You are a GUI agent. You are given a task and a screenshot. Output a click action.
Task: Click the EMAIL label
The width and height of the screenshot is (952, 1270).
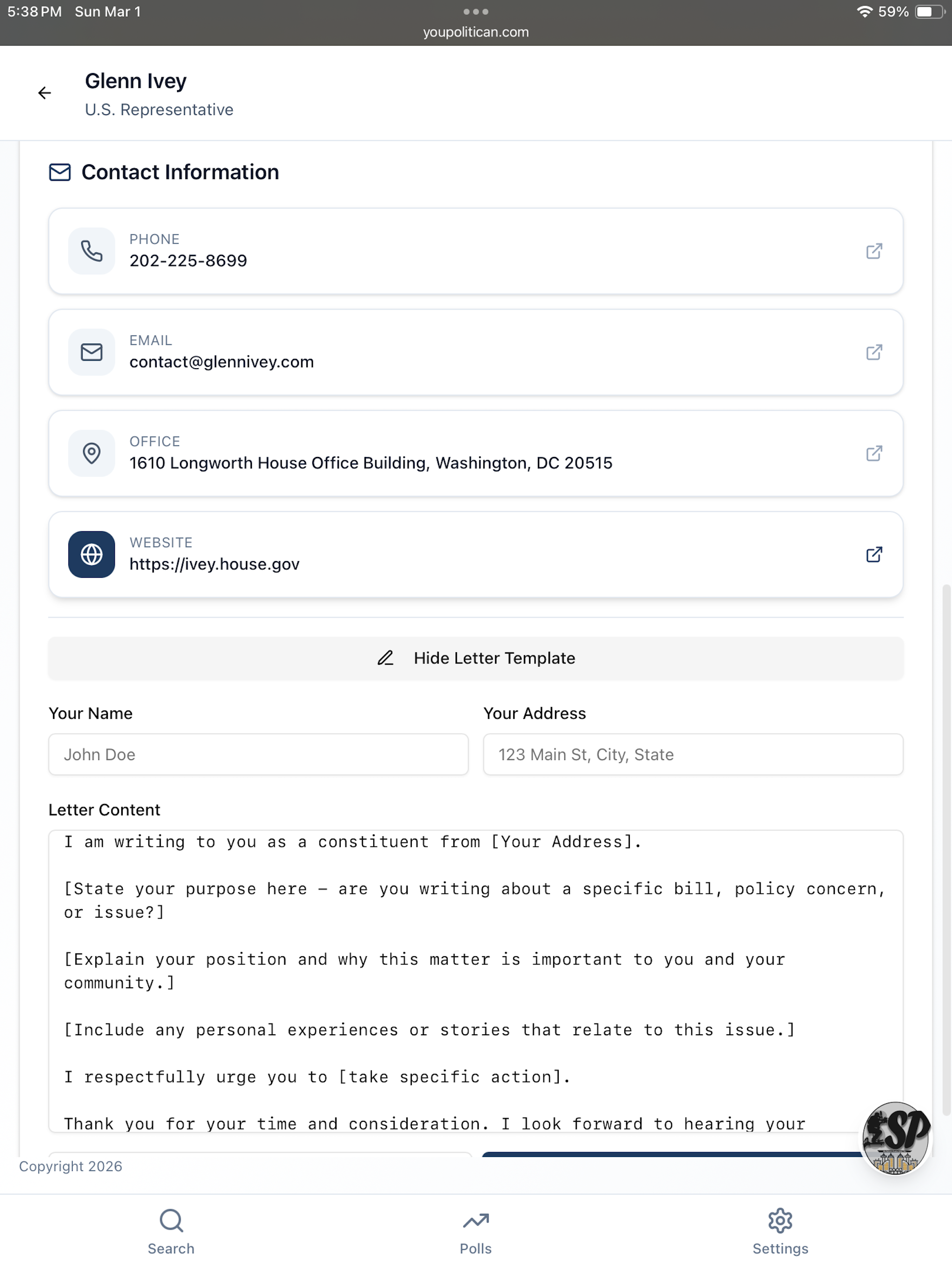point(151,340)
